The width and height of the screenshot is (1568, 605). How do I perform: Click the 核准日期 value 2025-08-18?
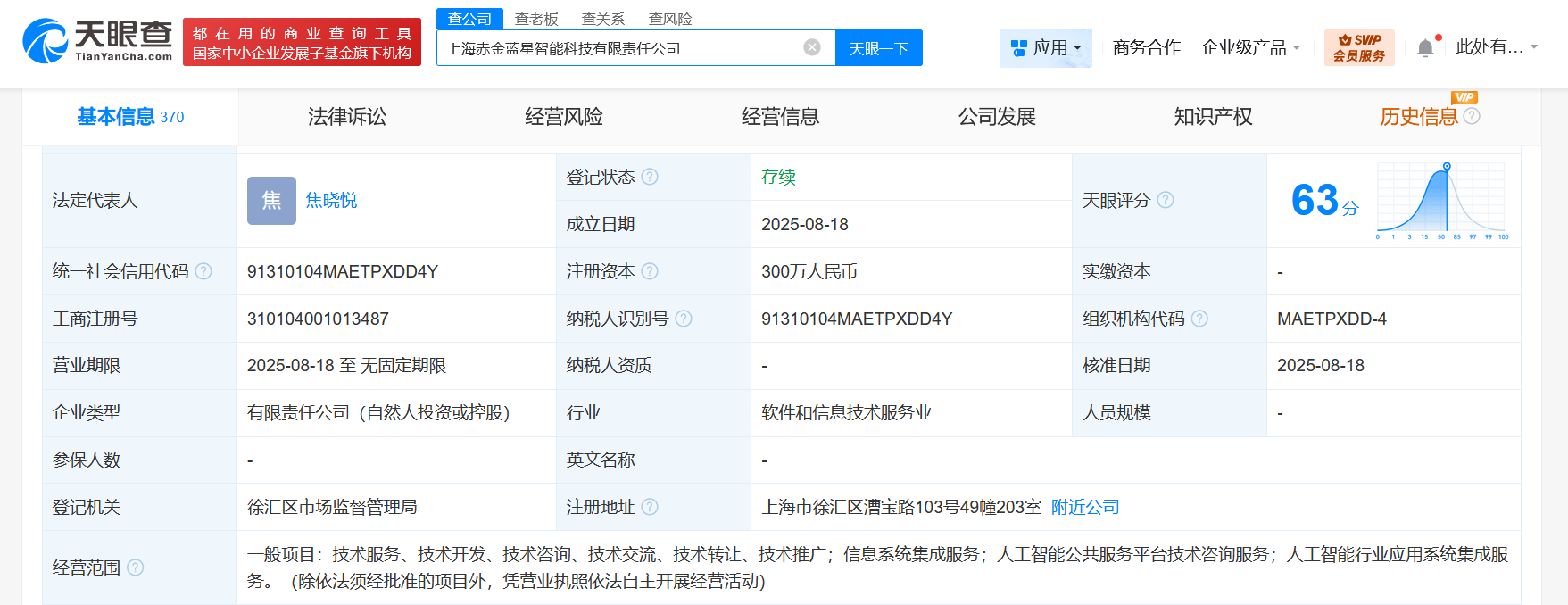1321,365
